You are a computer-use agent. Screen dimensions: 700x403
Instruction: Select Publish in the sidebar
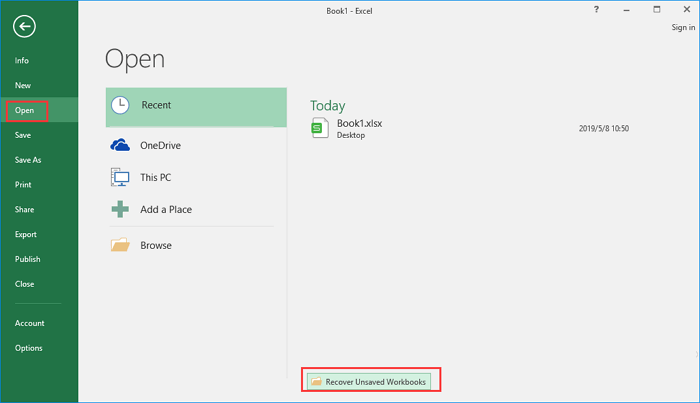pyautogui.click(x=28, y=259)
